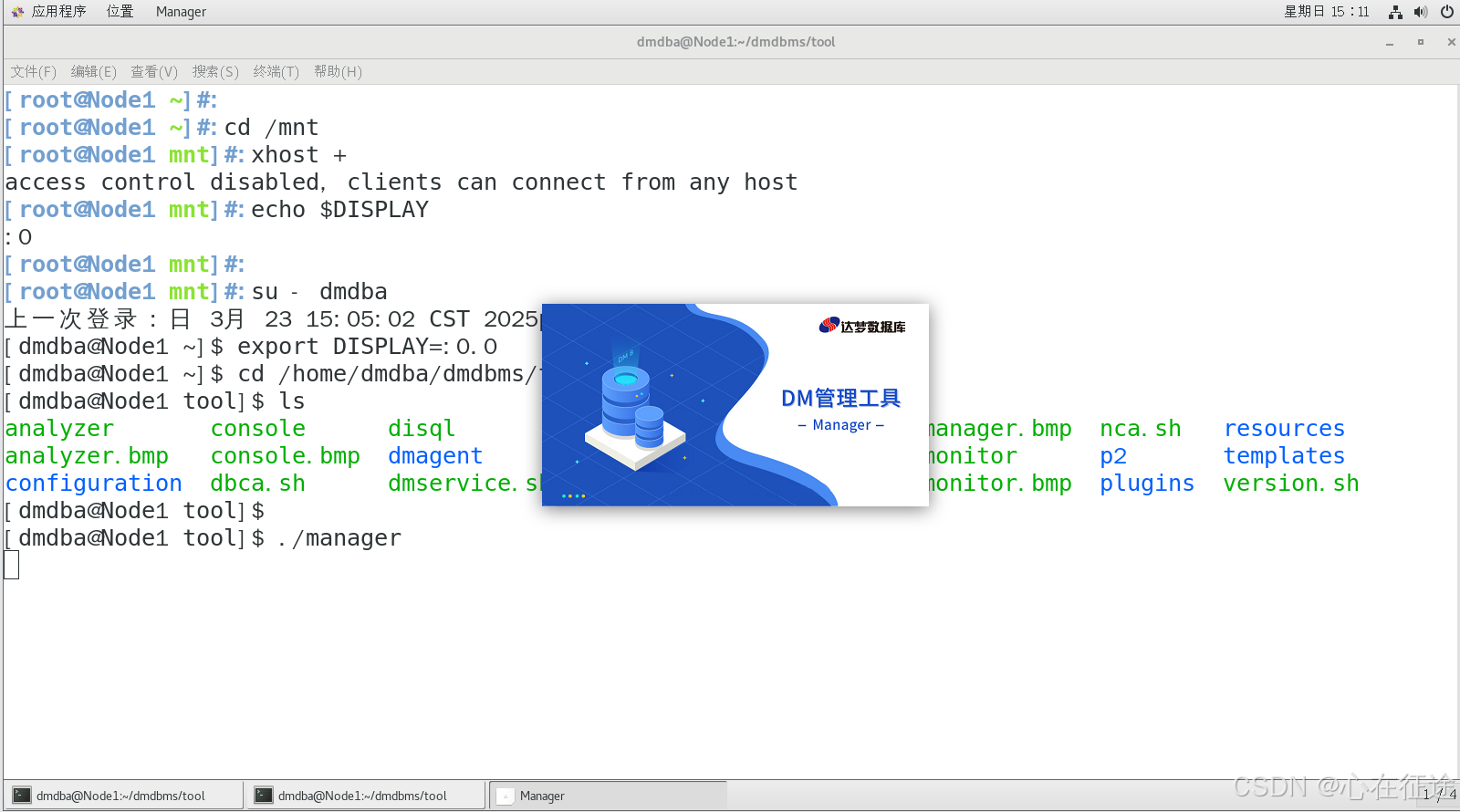1460x812 pixels.
Task: Close the terminal window
Action: [x=1451, y=42]
